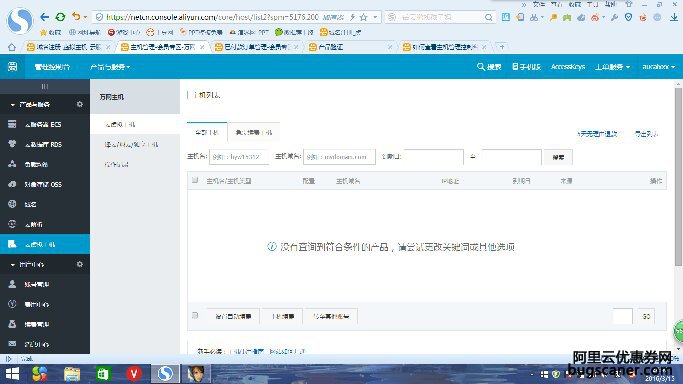Bookmark page with address bar star
This screenshot has width=683, height=384.
tap(364, 17)
